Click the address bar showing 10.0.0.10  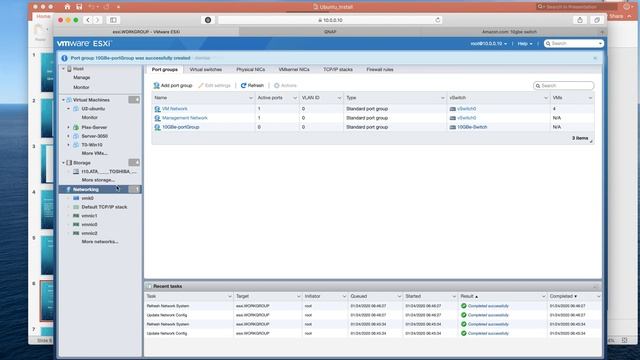330,20
